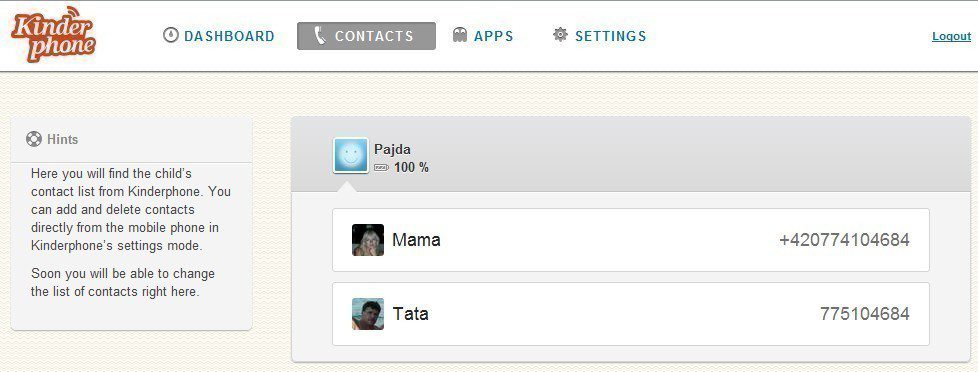978x372 pixels.
Task: Click Tata's phone number 775104684
Action: click(864, 313)
